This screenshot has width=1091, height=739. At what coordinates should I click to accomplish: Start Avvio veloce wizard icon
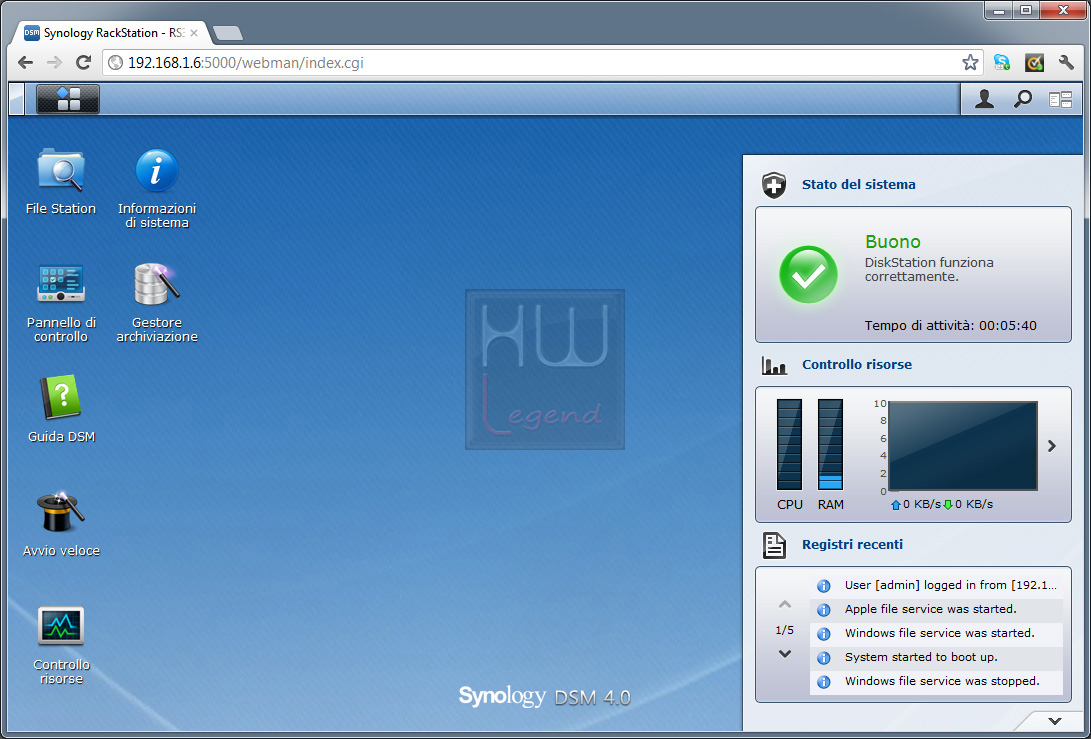point(61,523)
